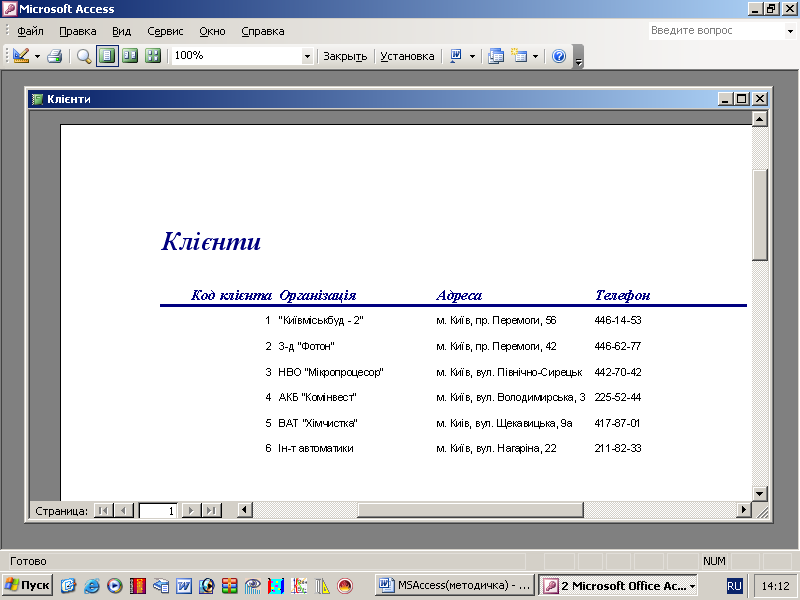This screenshot has height=600, width=800.
Task: Click the Access key icon in title bar
Action: point(10,9)
